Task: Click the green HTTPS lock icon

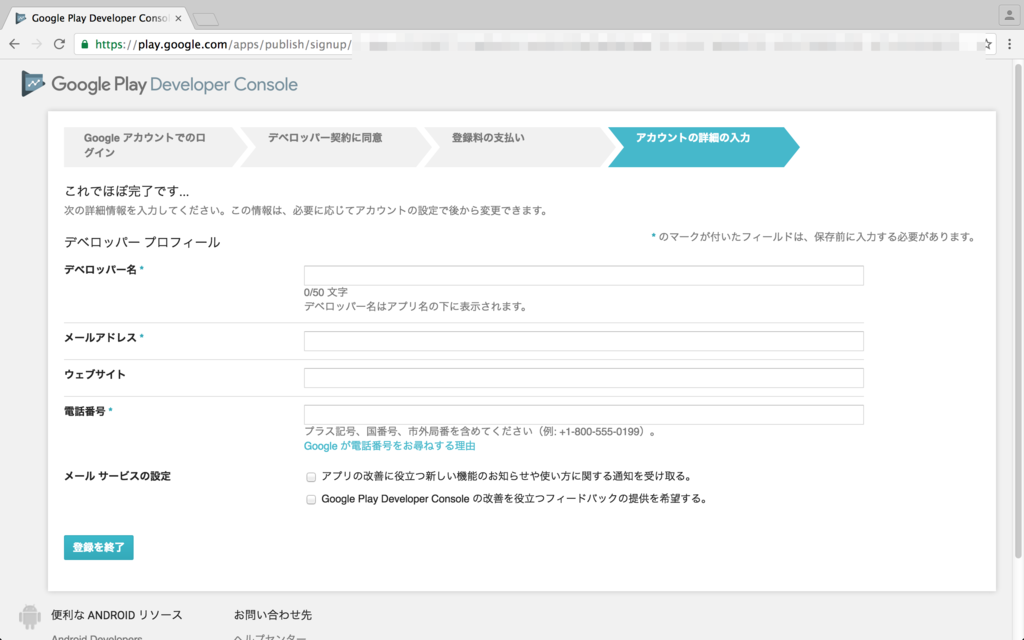Action: click(85, 44)
